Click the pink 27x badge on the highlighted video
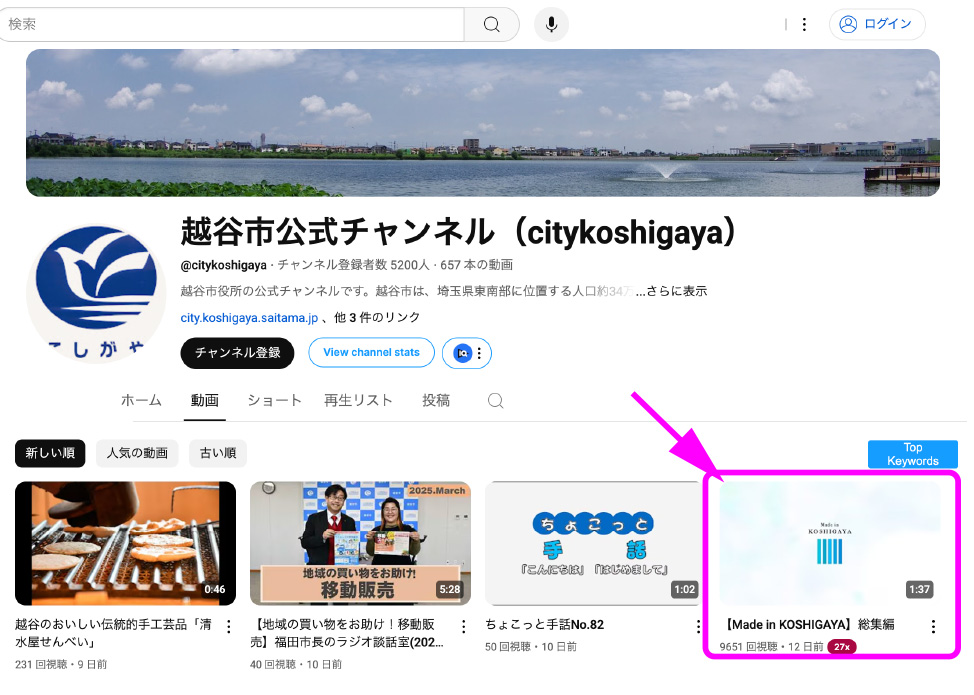Screen dimensions: 974x695 coord(841,647)
